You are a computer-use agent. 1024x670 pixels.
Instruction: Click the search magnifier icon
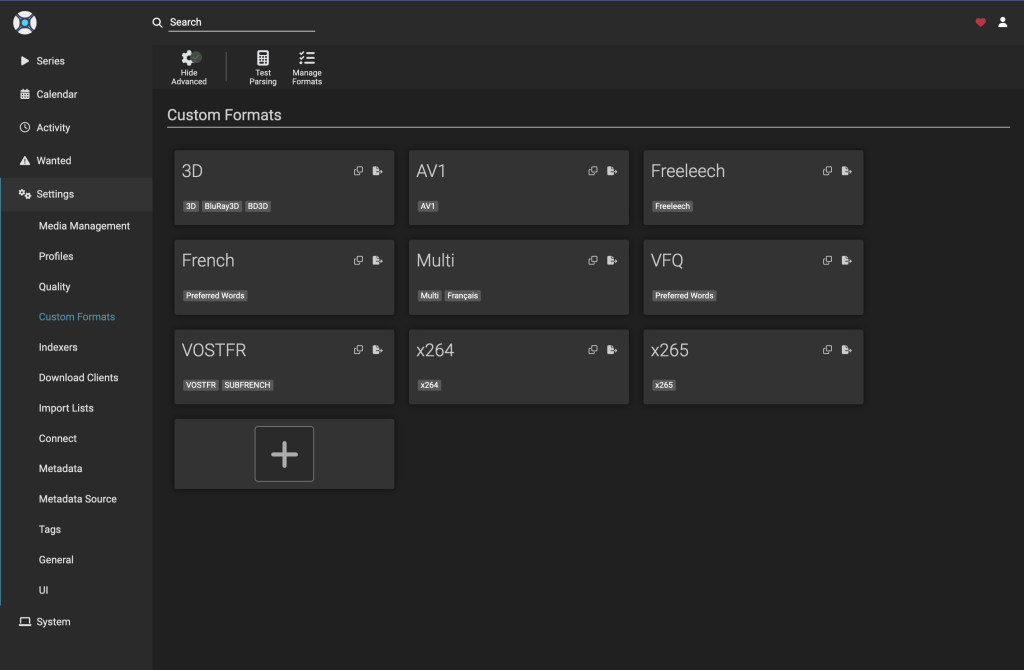(x=157, y=23)
